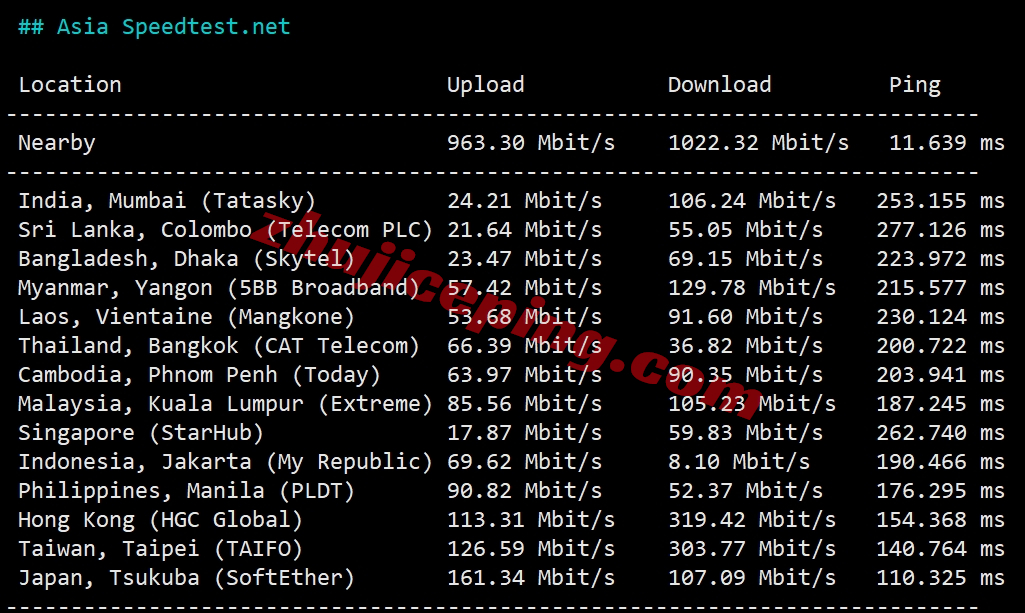
Task: Click Japan upload 161.34 Mbit/s
Action: pos(531,578)
